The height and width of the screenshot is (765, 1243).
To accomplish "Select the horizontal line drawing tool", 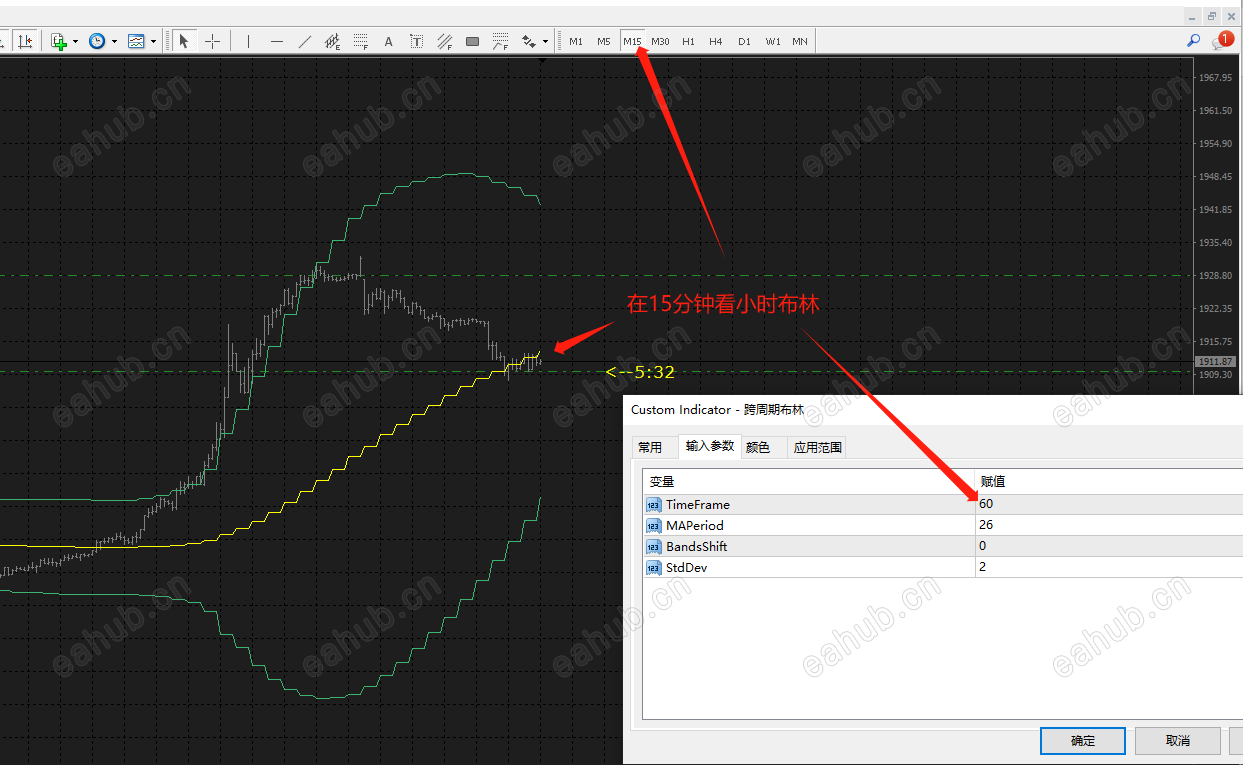I will coord(277,41).
